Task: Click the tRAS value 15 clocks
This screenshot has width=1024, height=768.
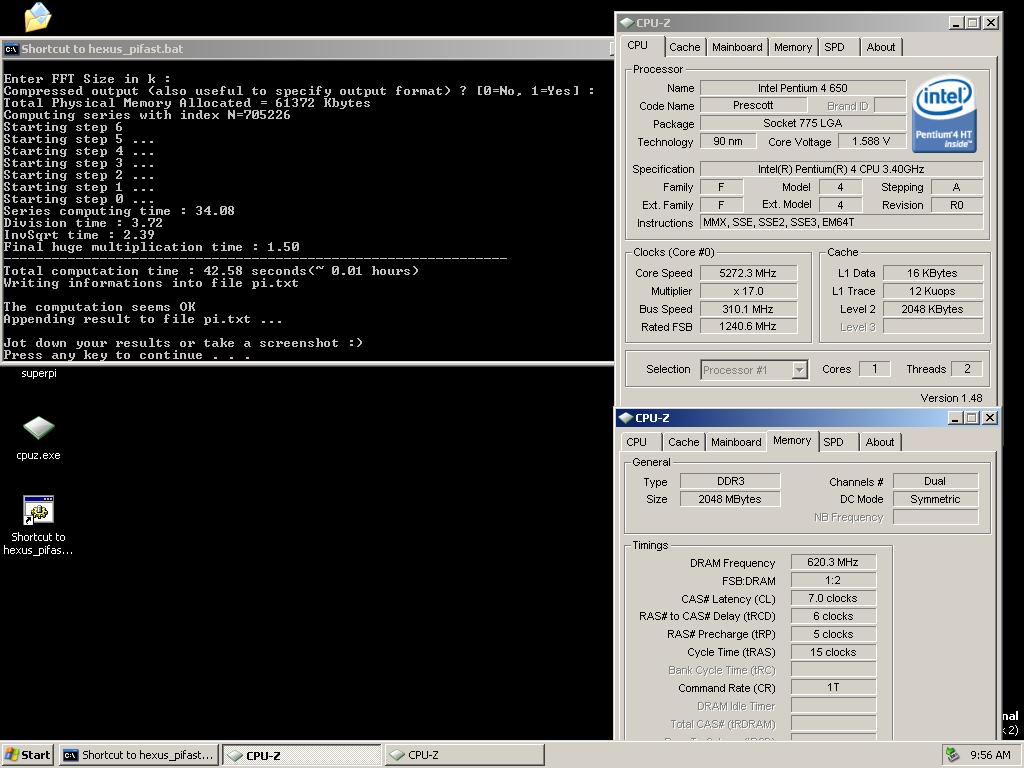Action: pos(833,652)
